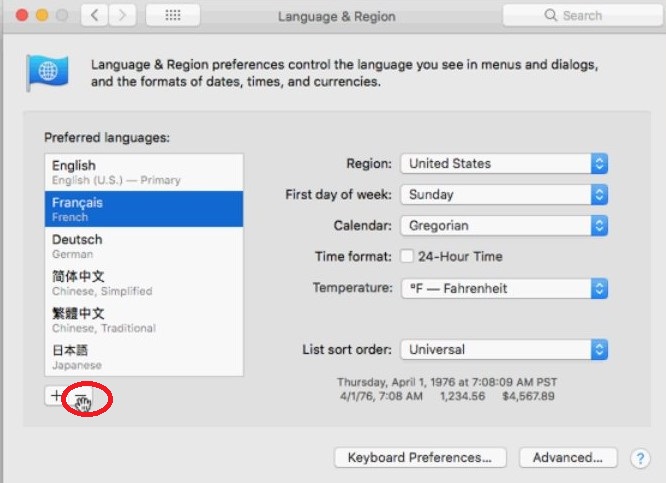
Task: Close the window with red button
Action: pyautogui.click(x=22, y=15)
